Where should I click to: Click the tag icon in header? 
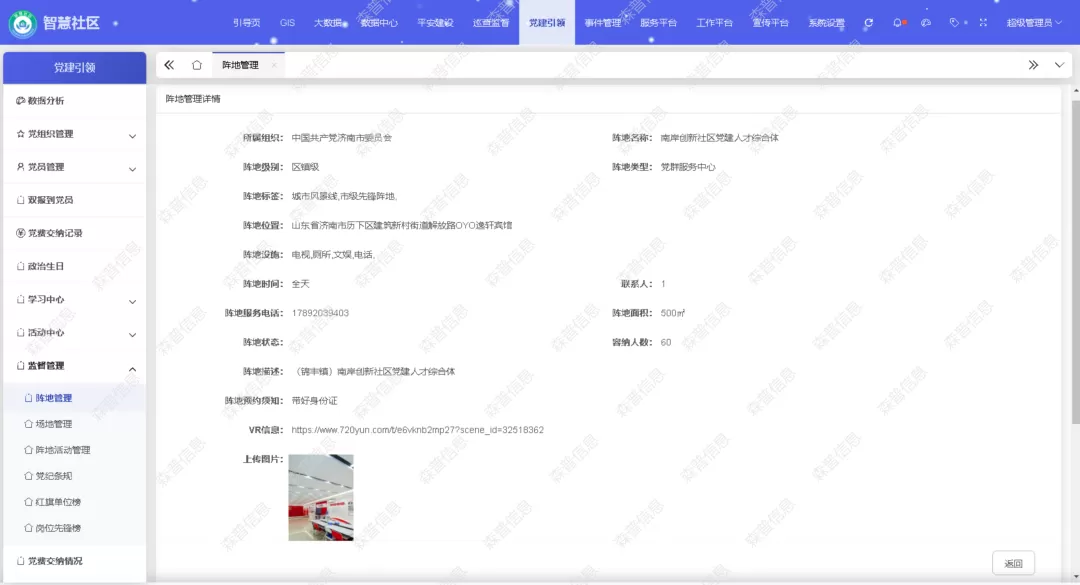[x=955, y=23]
